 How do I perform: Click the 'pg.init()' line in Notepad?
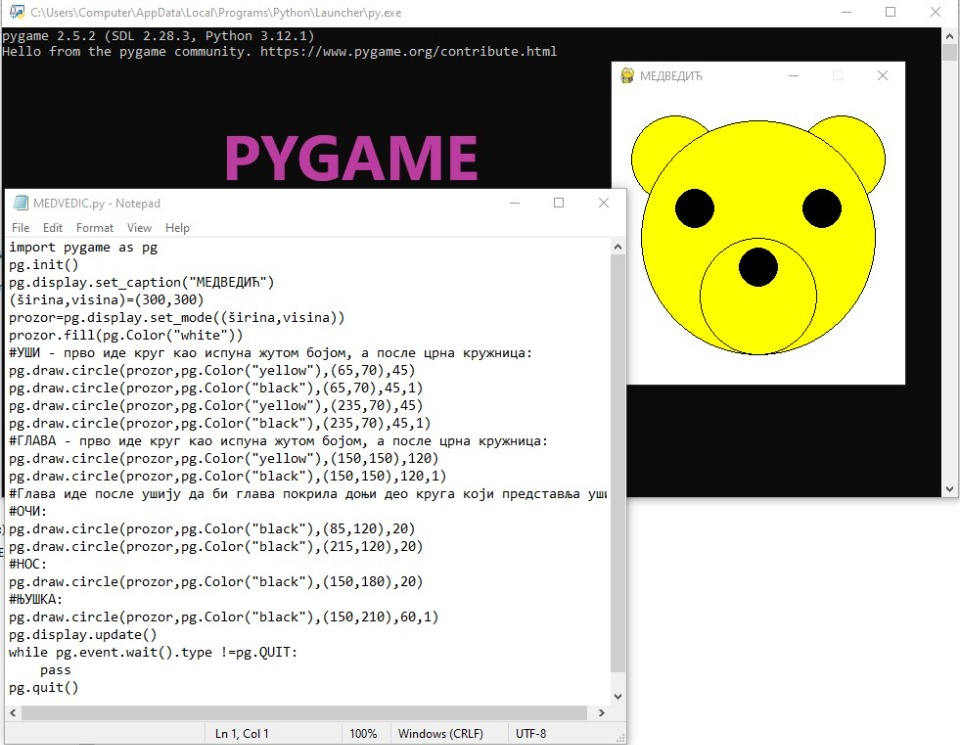tap(44, 265)
